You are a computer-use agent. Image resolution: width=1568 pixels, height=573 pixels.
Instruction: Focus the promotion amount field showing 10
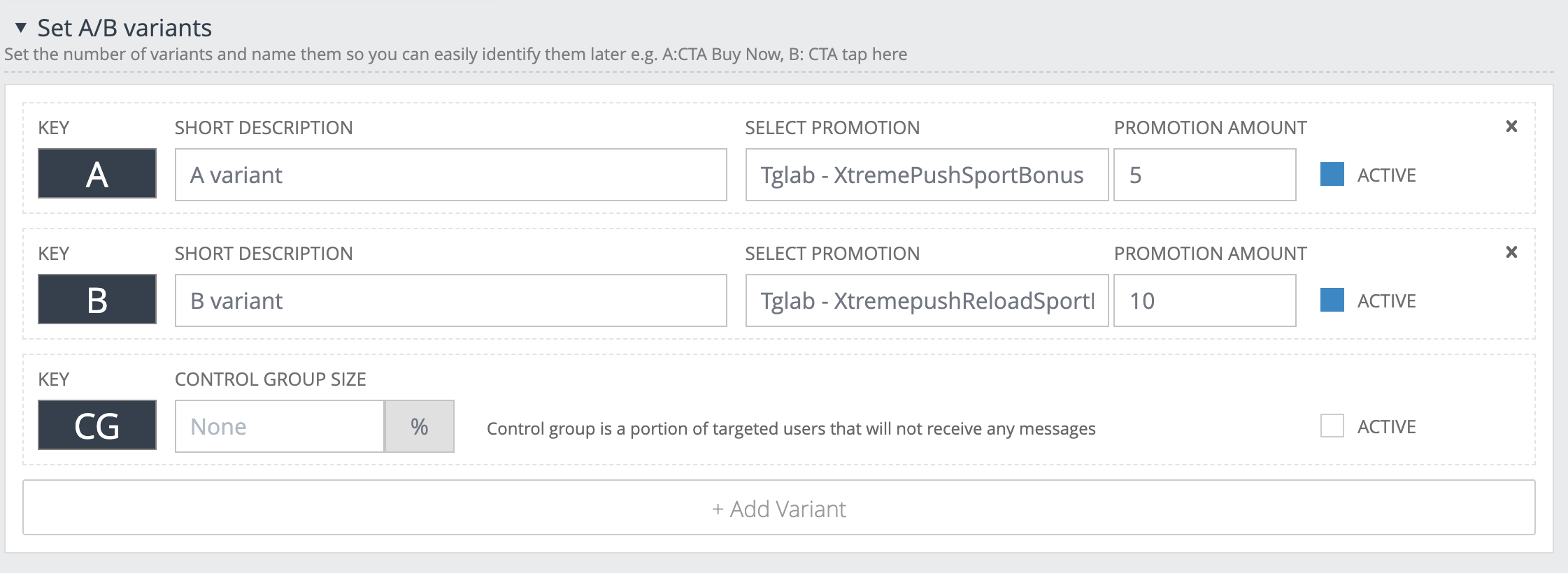tap(1204, 300)
